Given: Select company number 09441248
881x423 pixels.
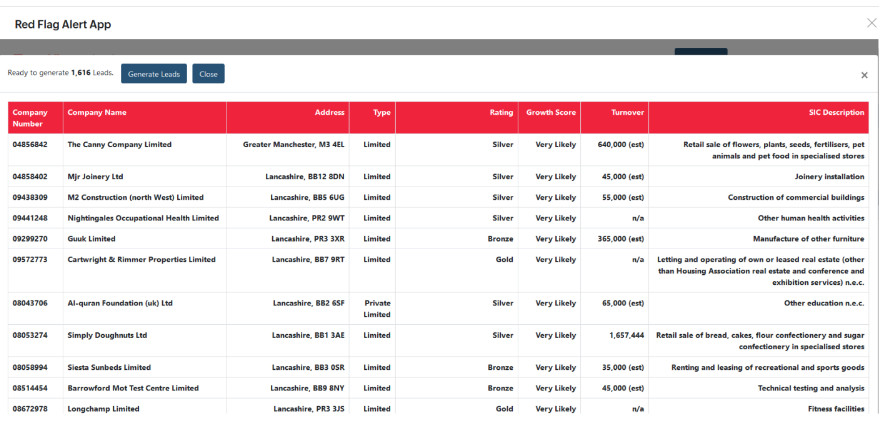Looking at the screenshot, I should pyautogui.click(x=30, y=218).
